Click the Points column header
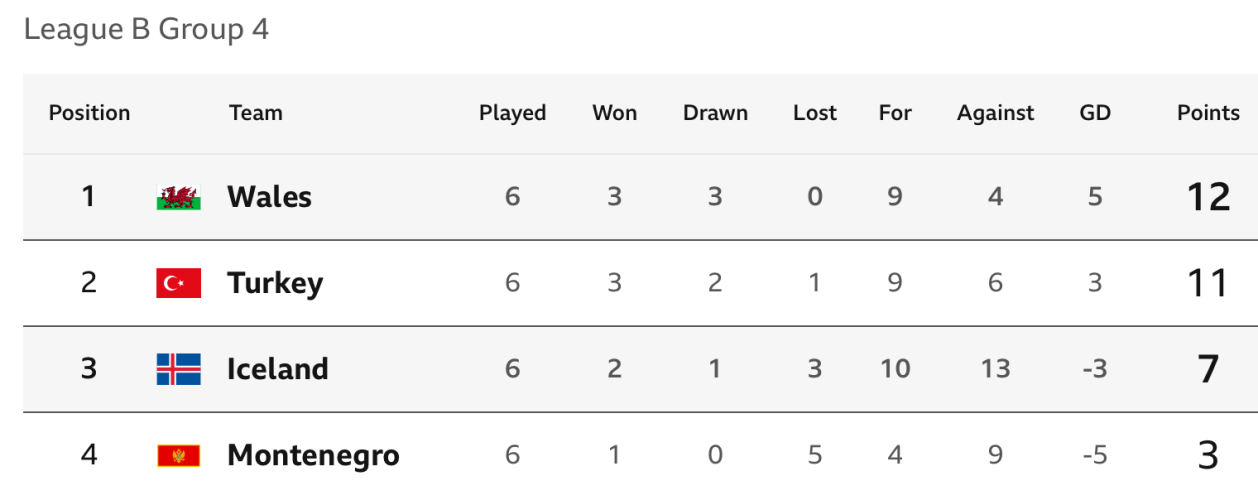The image size is (1258, 500). pos(1208,113)
